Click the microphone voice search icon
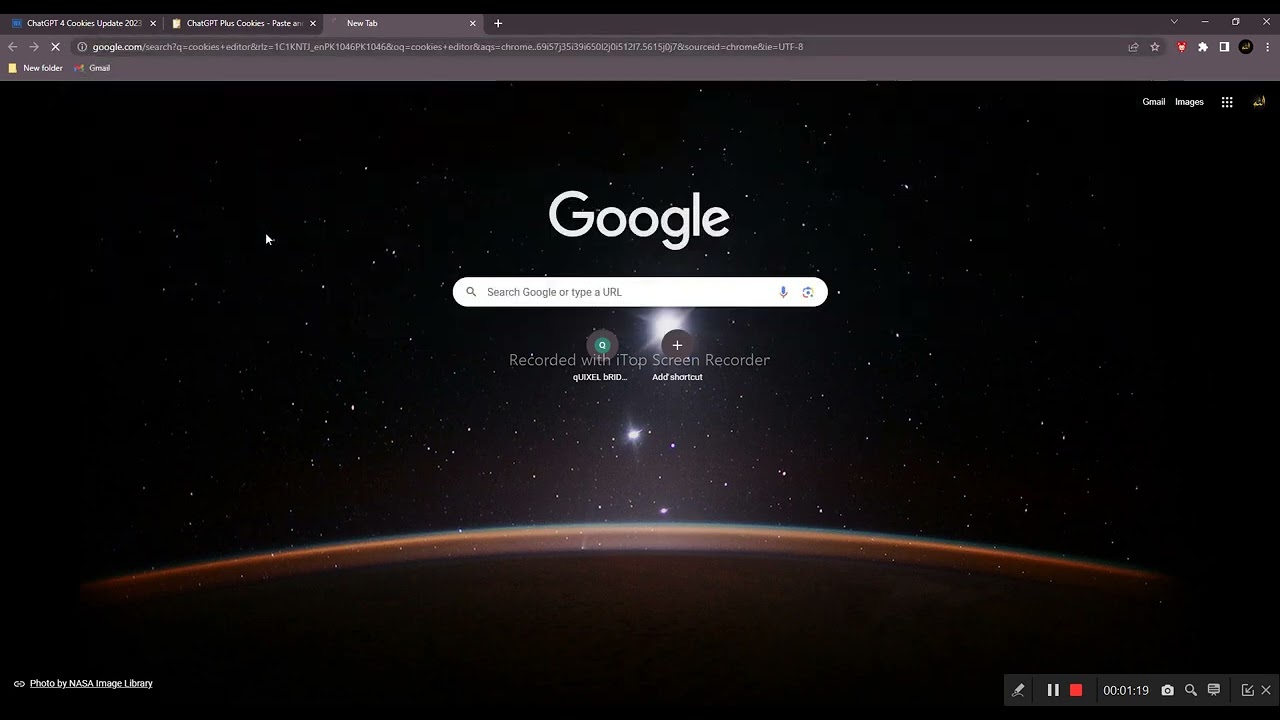The image size is (1280, 720). click(x=783, y=292)
